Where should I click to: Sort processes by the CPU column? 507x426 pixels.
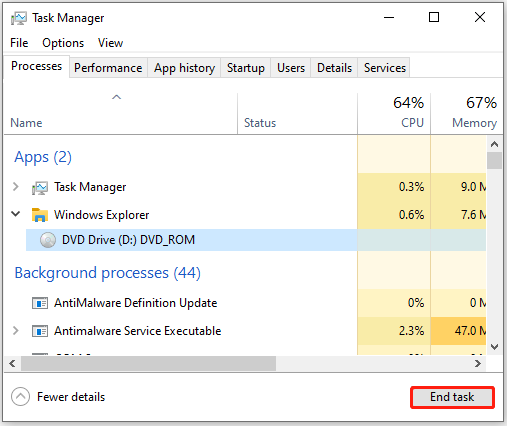(394, 114)
